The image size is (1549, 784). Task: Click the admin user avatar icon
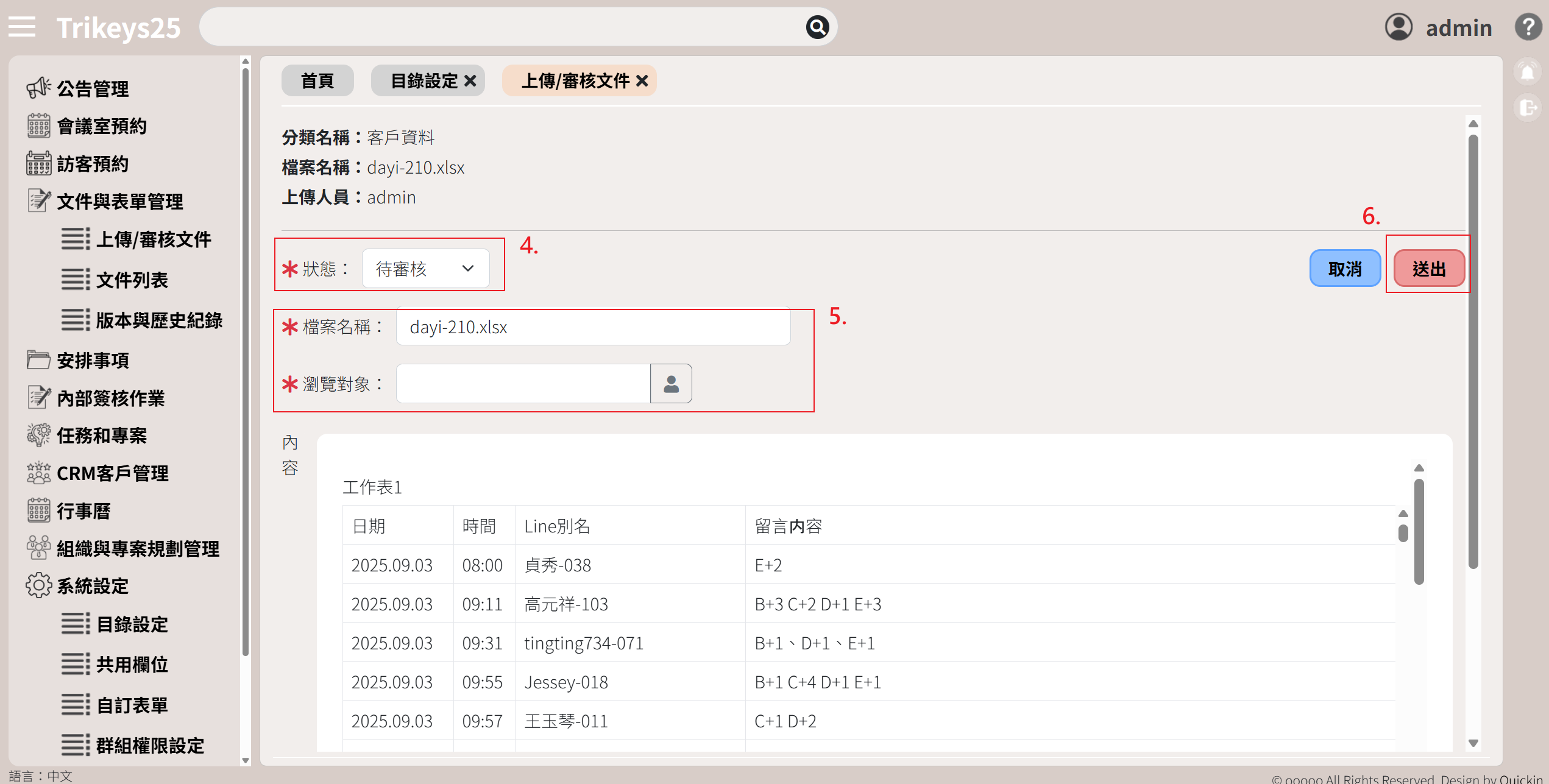1398,27
